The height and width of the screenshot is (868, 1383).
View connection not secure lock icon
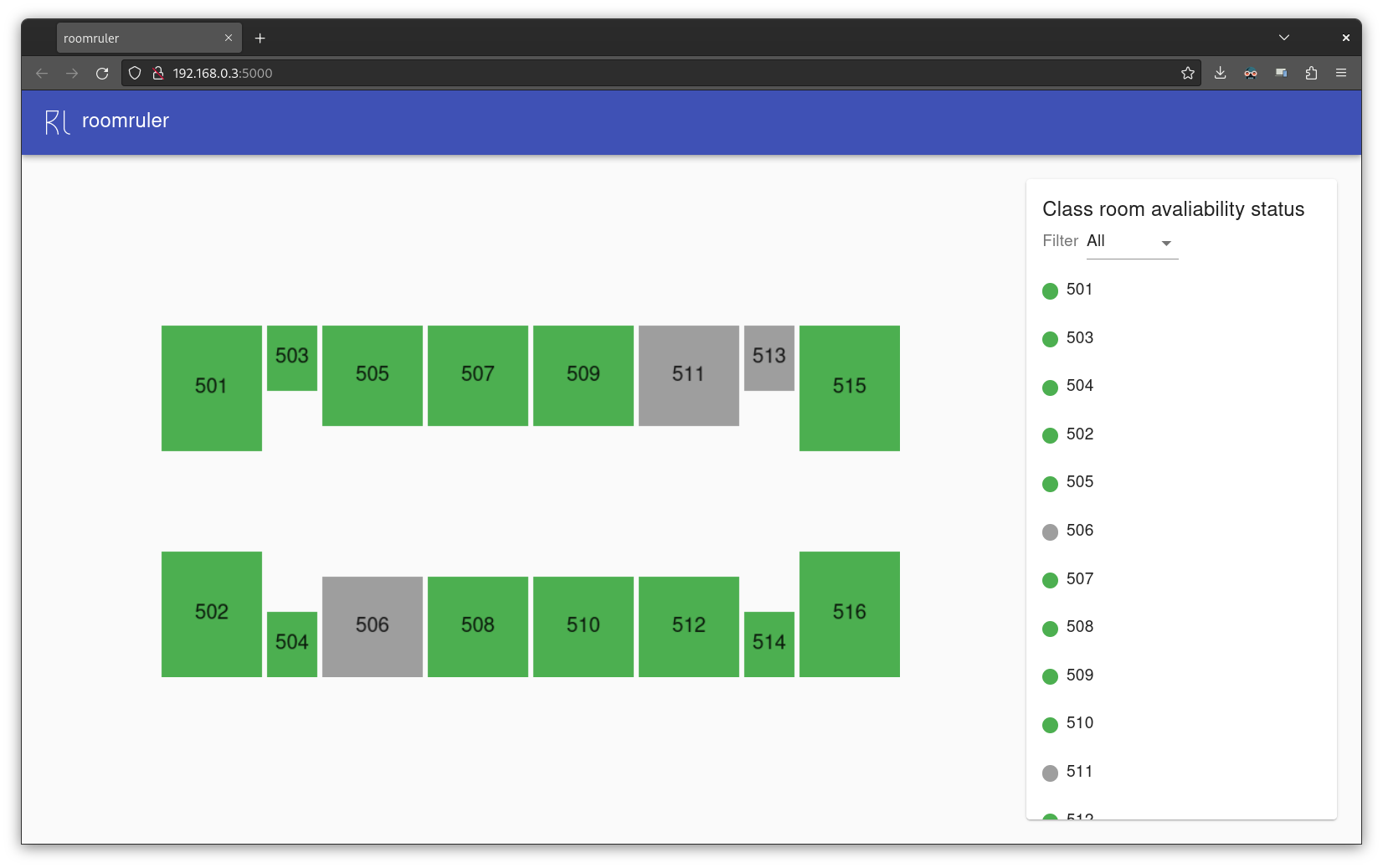pos(157,74)
